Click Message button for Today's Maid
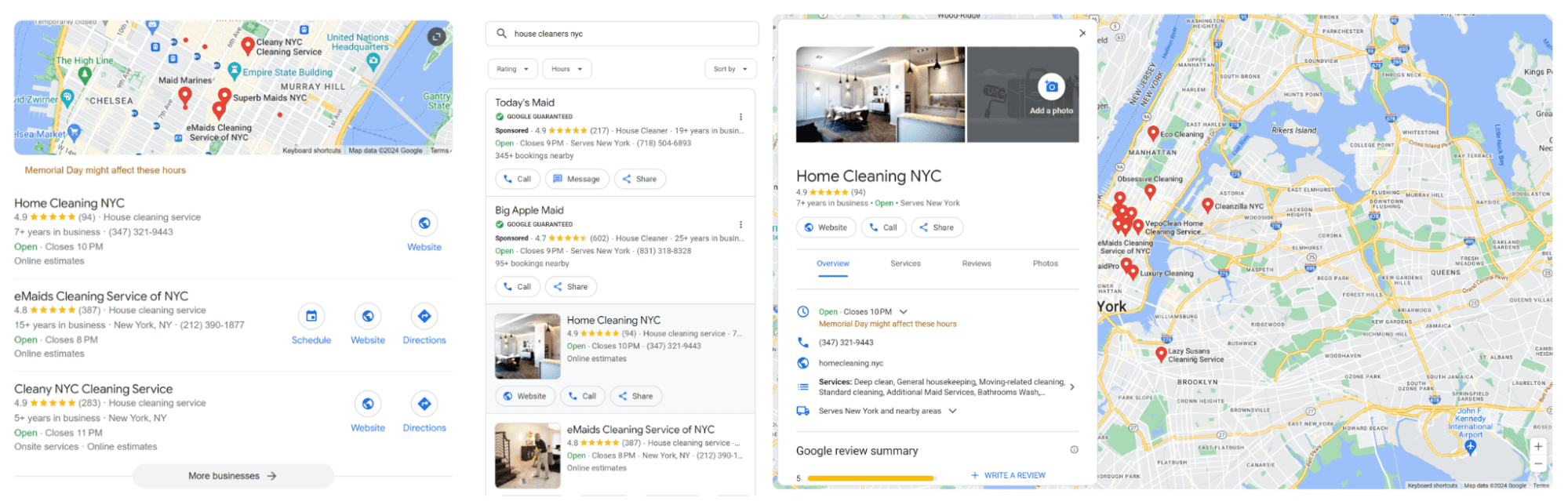The width and height of the screenshot is (1568, 501). point(577,179)
